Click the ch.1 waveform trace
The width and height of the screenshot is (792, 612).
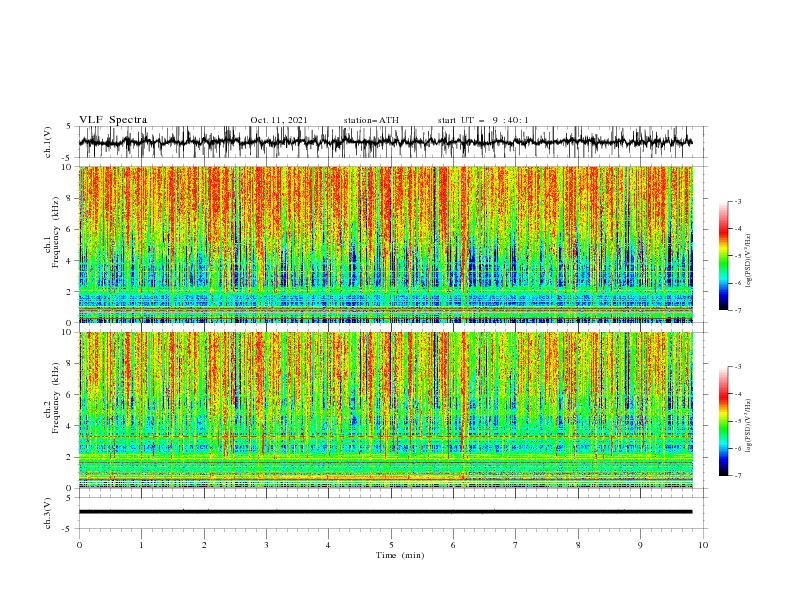pyautogui.click(x=385, y=142)
